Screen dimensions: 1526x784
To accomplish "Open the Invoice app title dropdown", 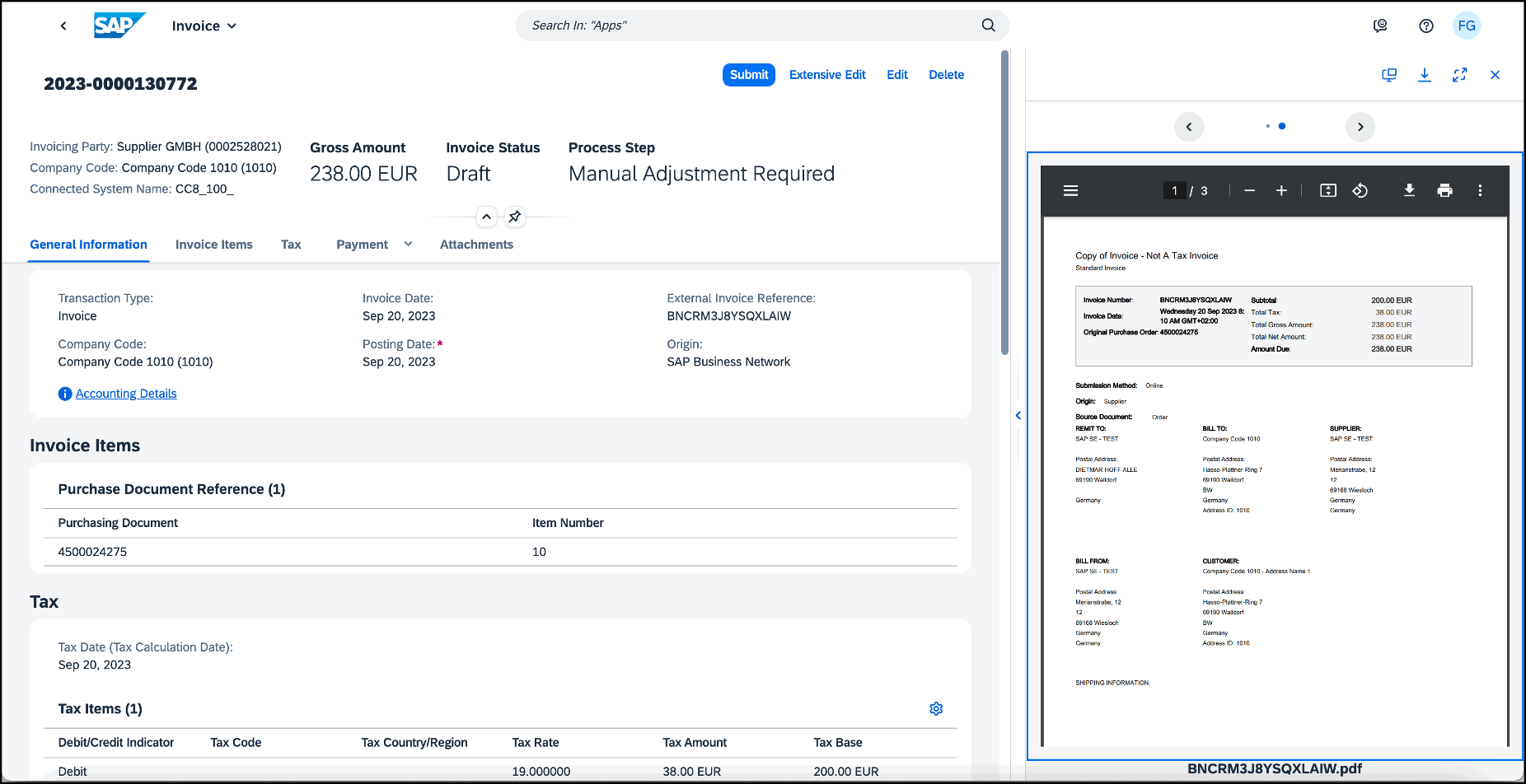I will (x=204, y=26).
